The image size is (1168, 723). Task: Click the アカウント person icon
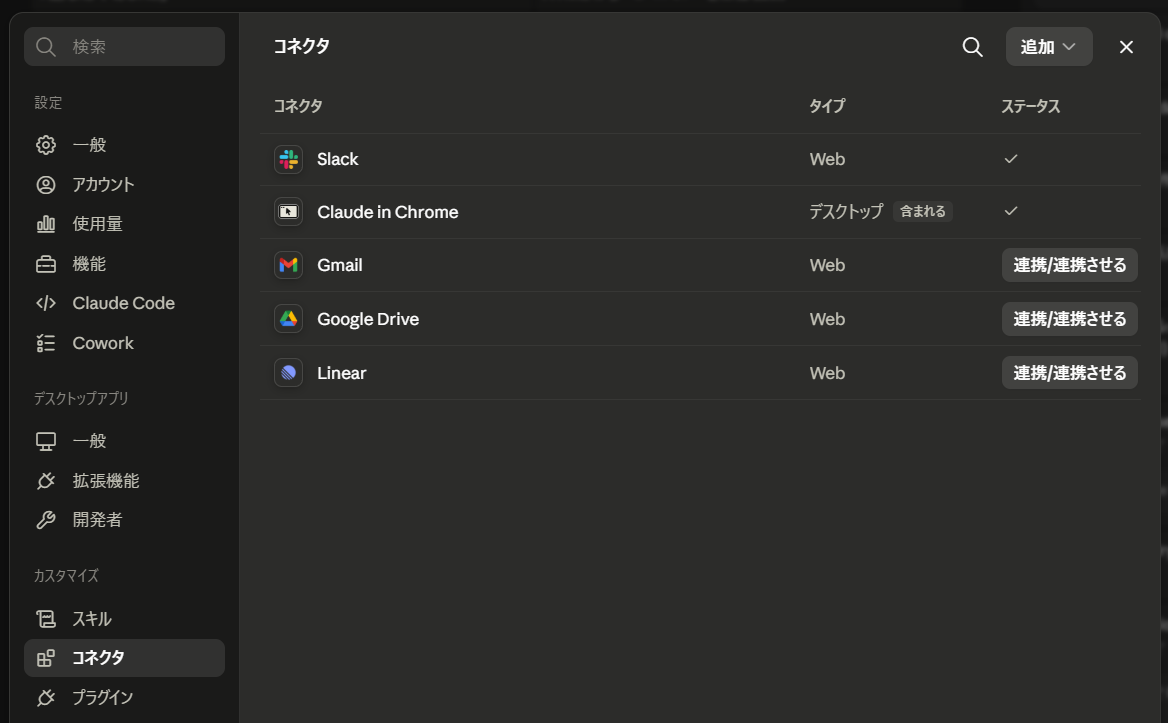[46, 185]
